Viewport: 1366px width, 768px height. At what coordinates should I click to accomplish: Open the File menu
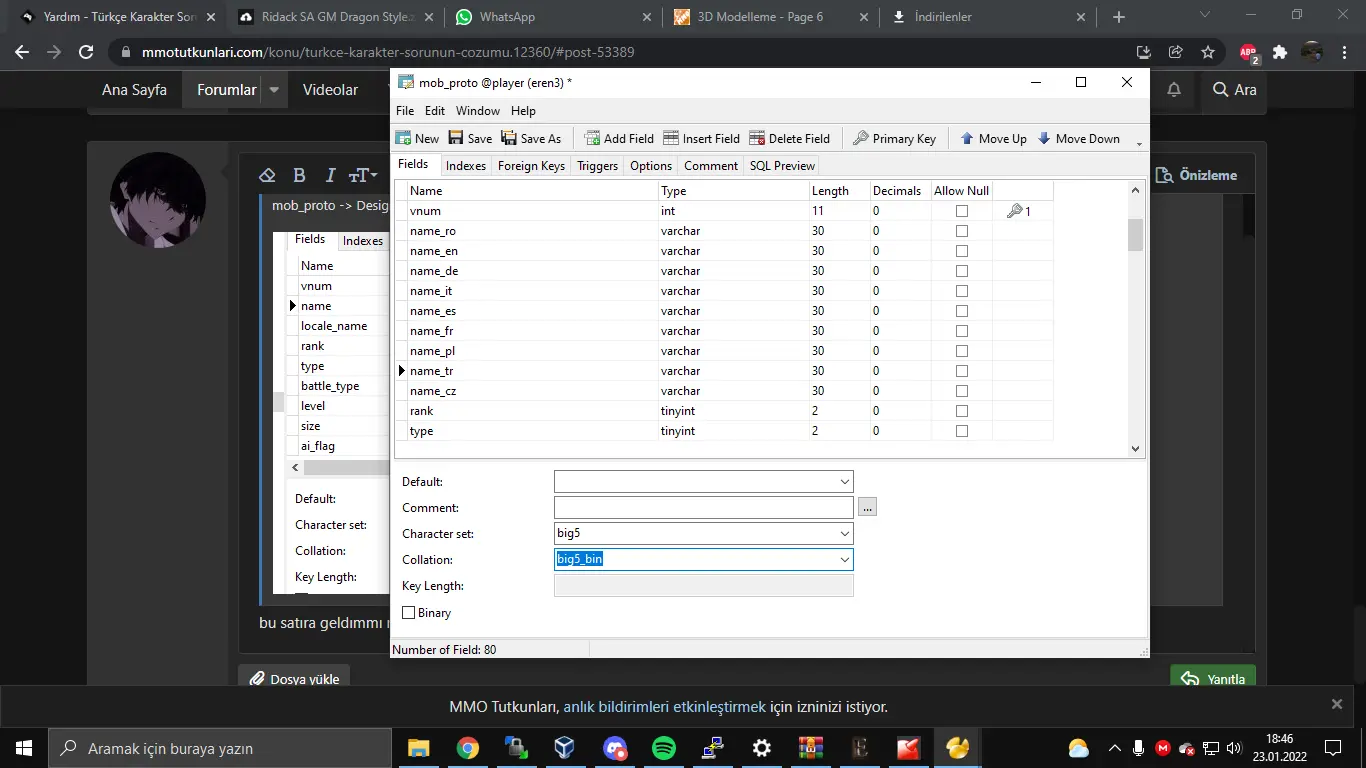[x=405, y=111]
